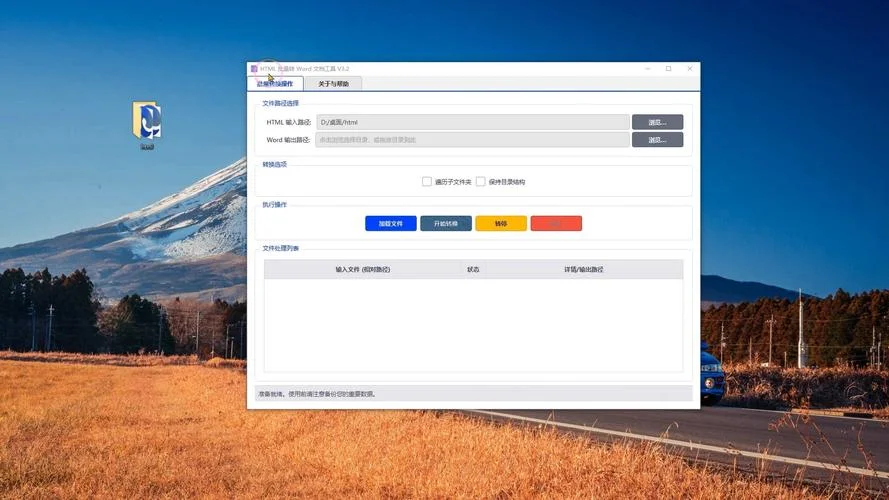Click the 文件路径选择 section label

[280, 103]
